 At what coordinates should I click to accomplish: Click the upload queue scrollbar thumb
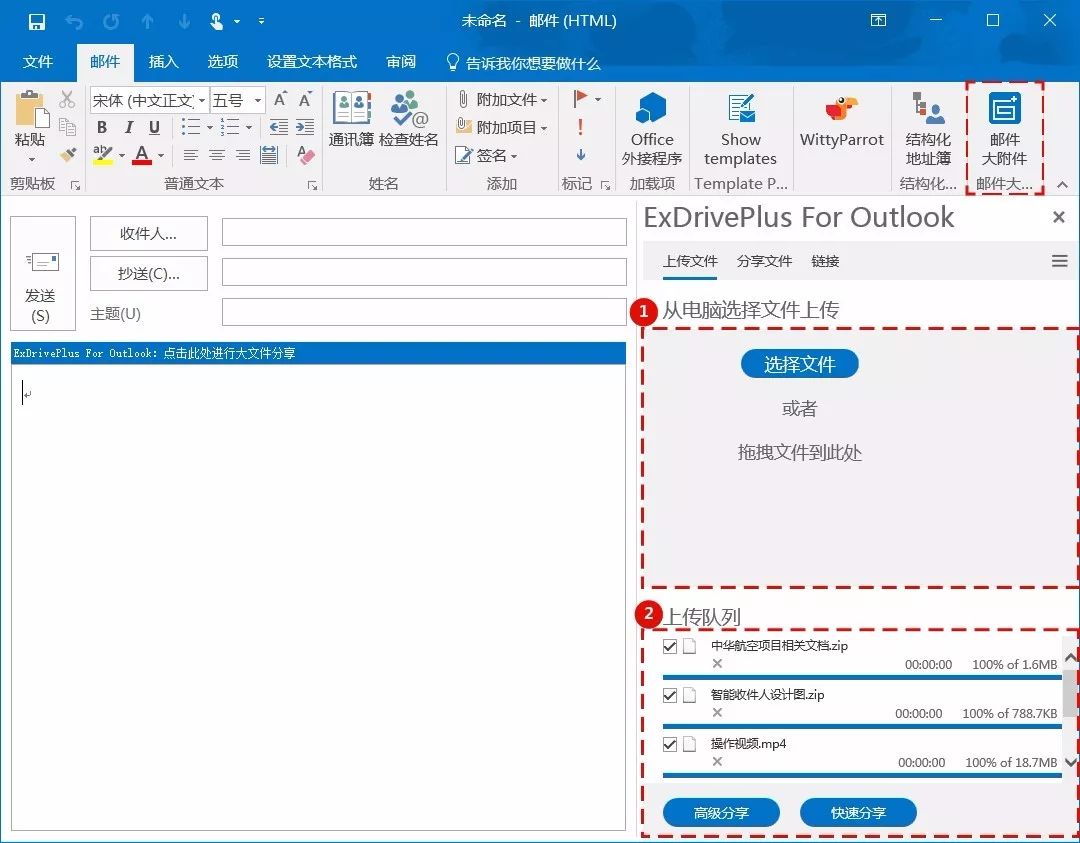coord(1070,692)
